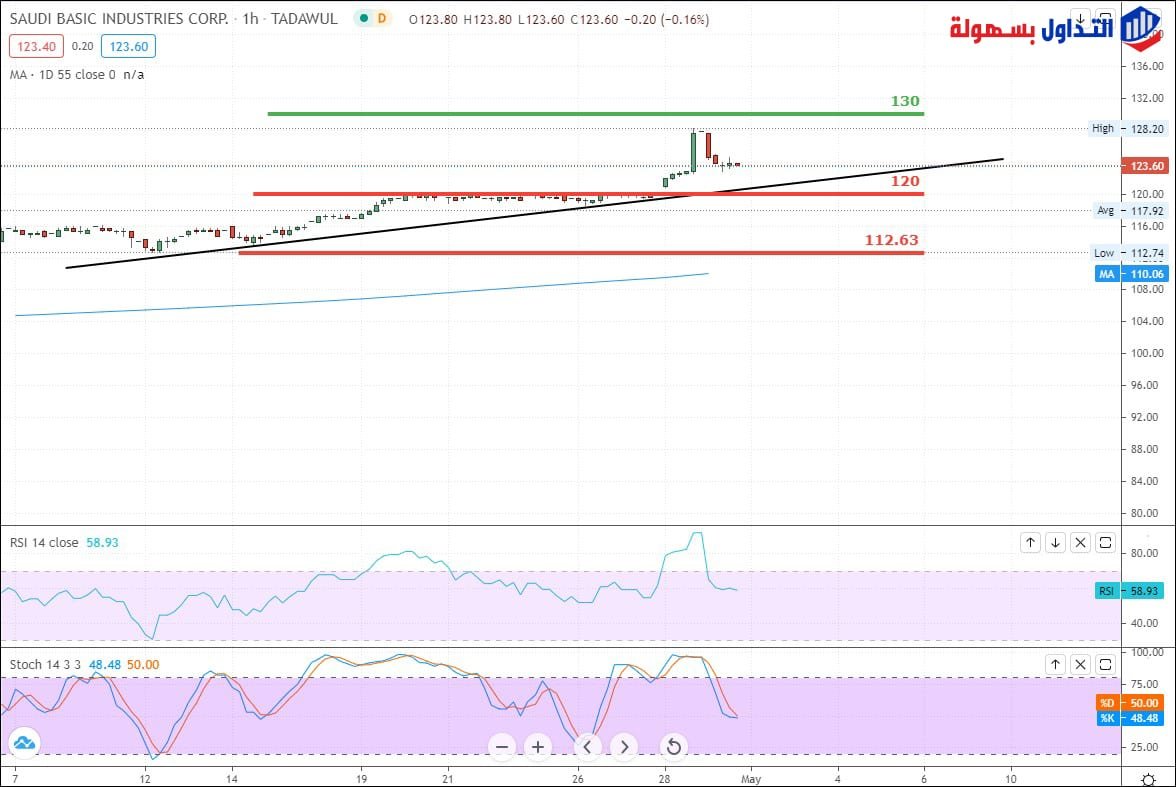Zoom out the chart with minus button
Image resolution: width=1176 pixels, height=787 pixels.
[x=502, y=746]
